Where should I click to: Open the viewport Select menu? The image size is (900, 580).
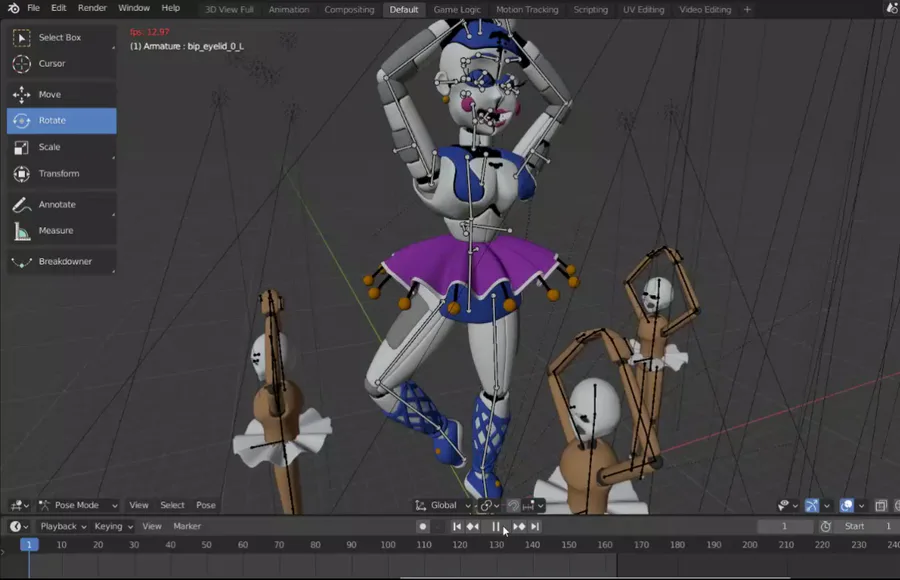(x=172, y=505)
